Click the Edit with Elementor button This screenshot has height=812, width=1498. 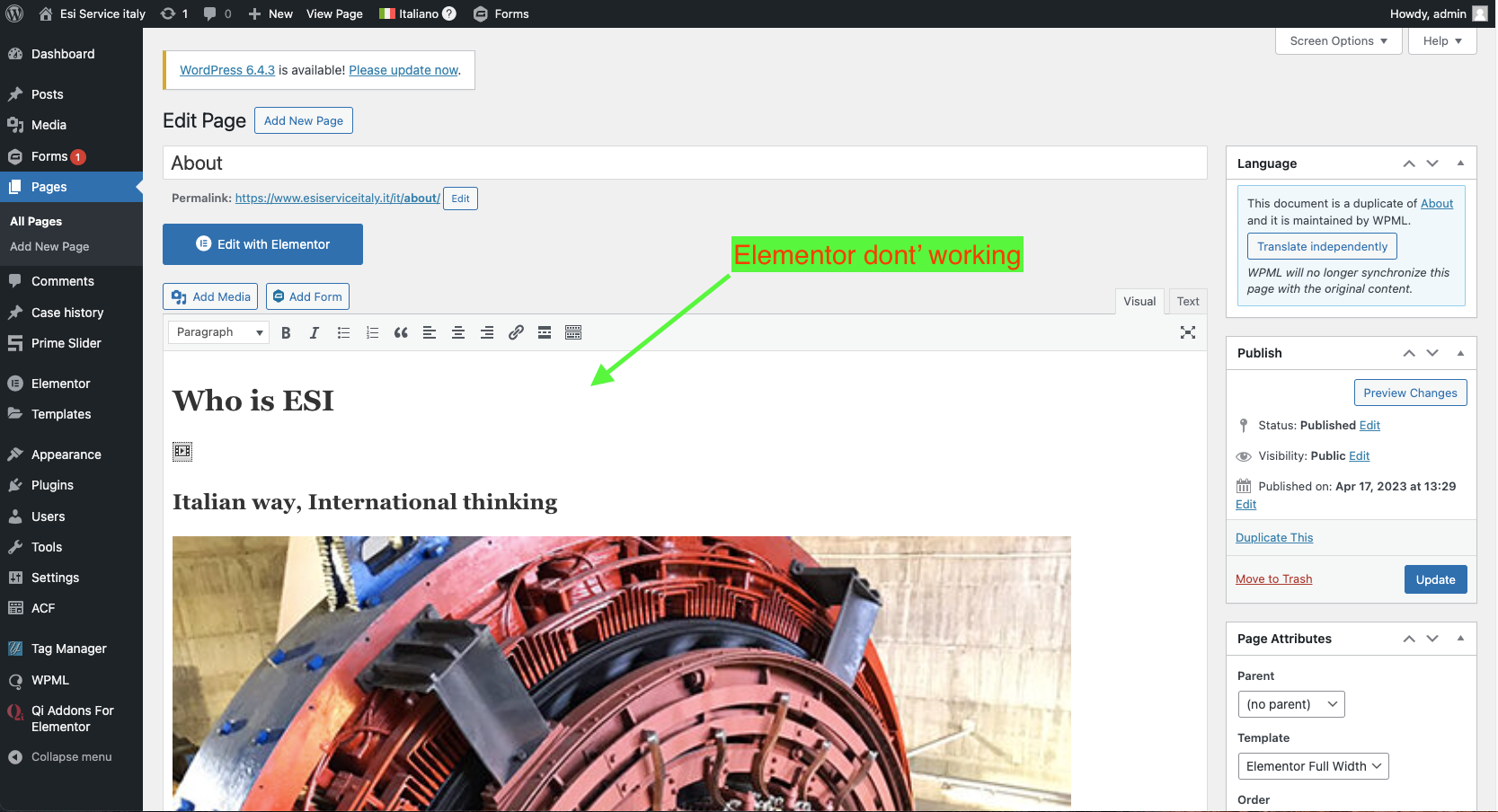[262, 244]
